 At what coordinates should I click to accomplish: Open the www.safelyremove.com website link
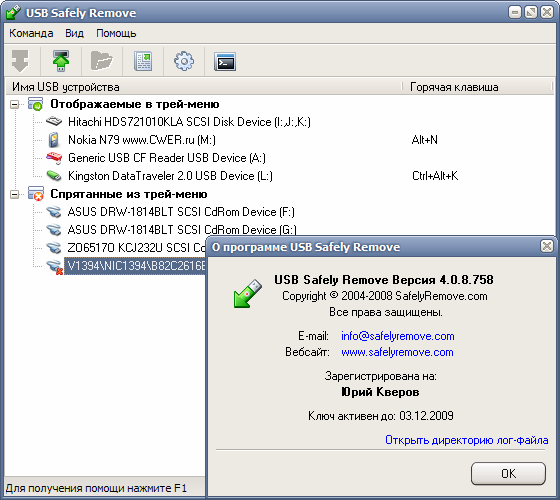397,352
